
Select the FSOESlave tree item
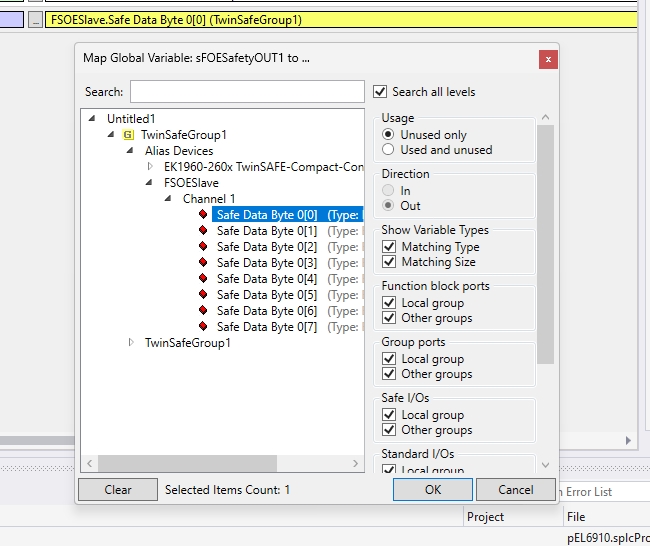[191, 183]
